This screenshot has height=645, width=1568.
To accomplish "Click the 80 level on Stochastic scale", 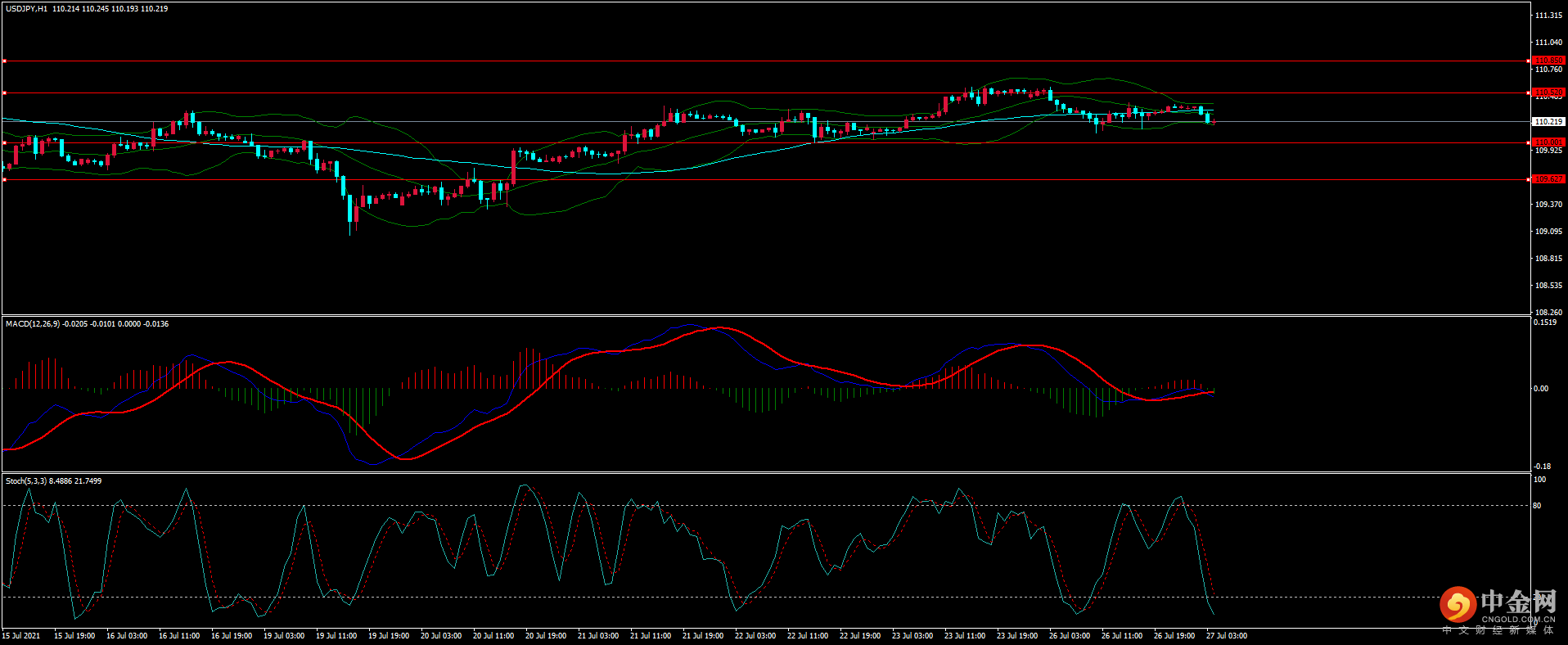I will tap(1537, 506).
